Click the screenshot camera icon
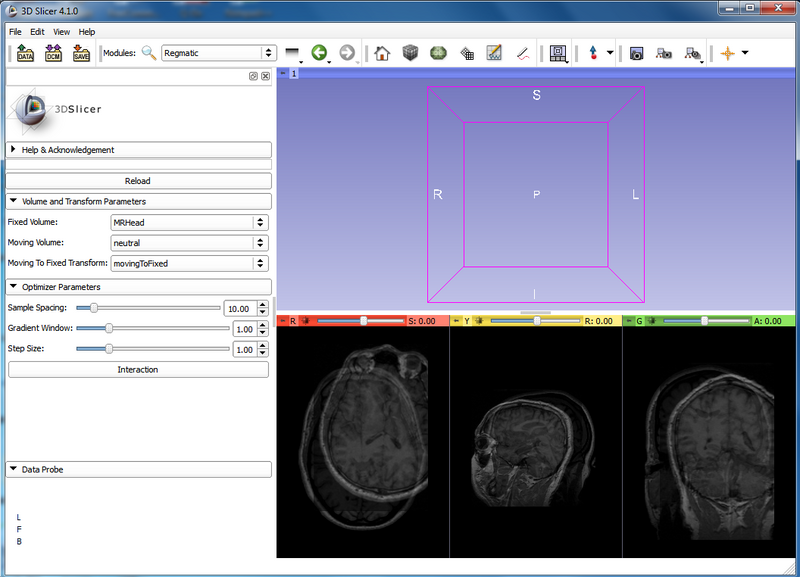 (x=635, y=53)
